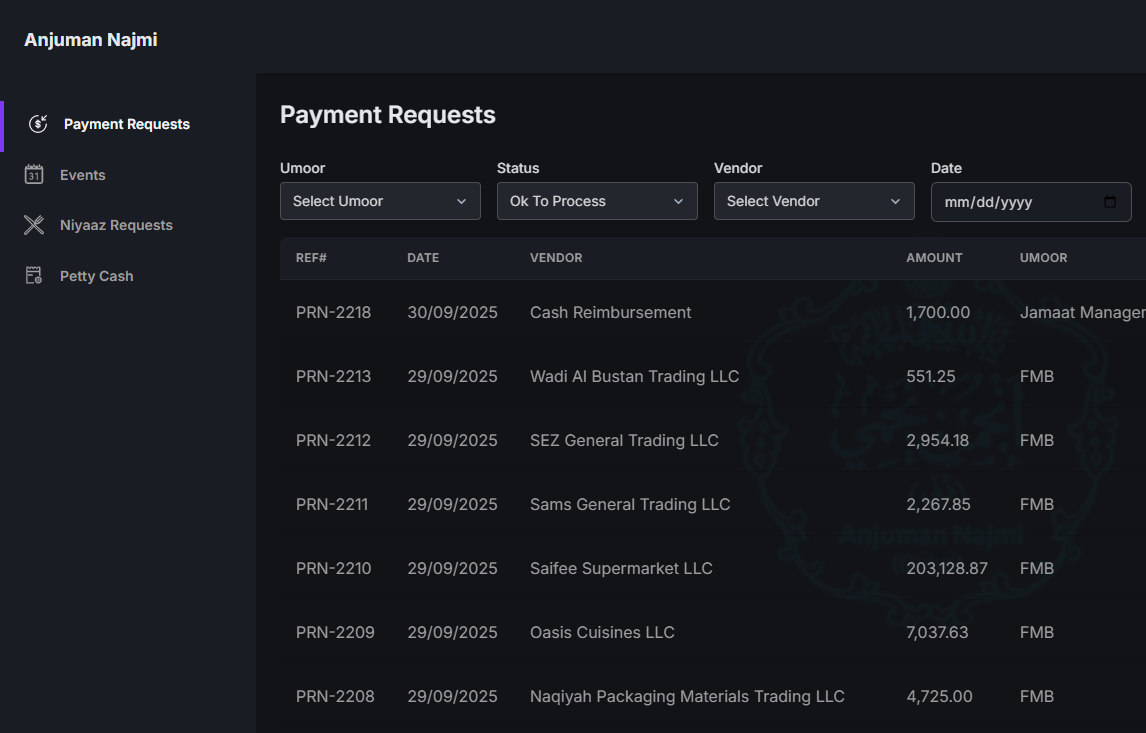Navigate to the Events section
The height and width of the screenshot is (733, 1146).
coord(84,174)
